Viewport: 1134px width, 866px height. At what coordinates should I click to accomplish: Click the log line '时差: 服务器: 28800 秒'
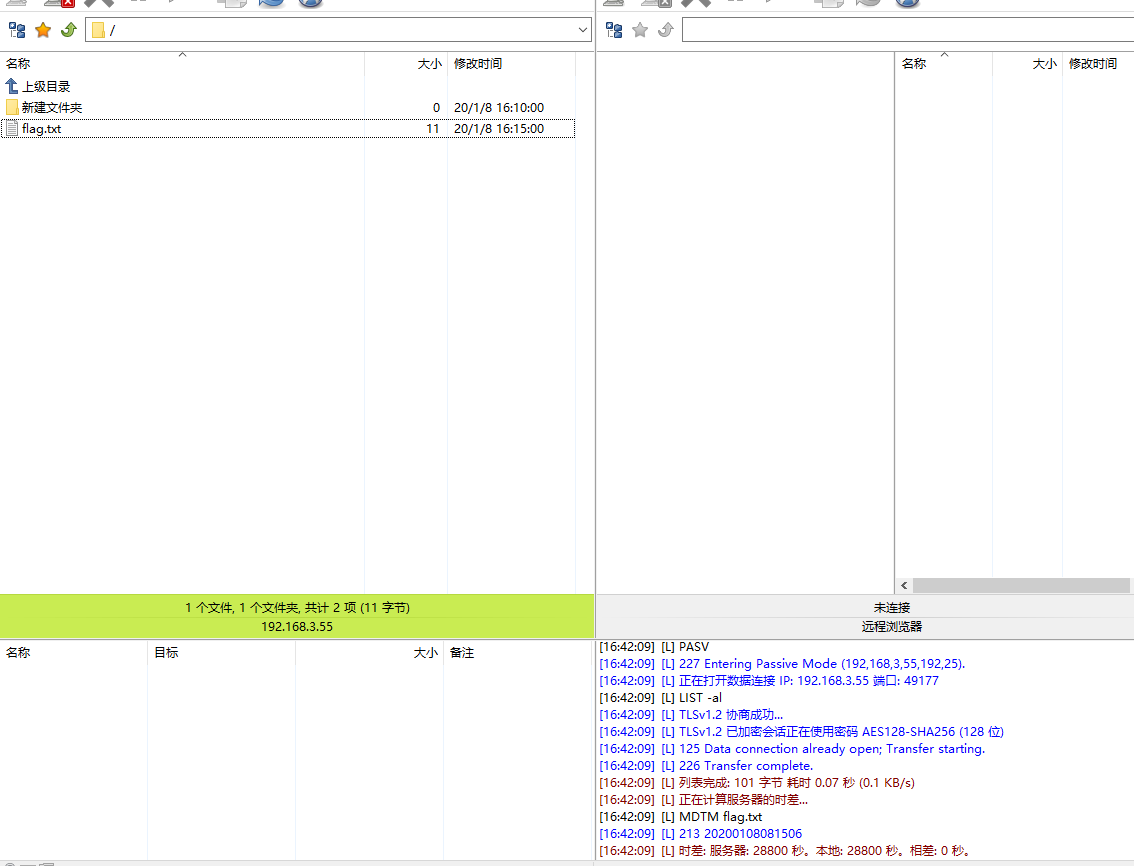[x=785, y=851]
